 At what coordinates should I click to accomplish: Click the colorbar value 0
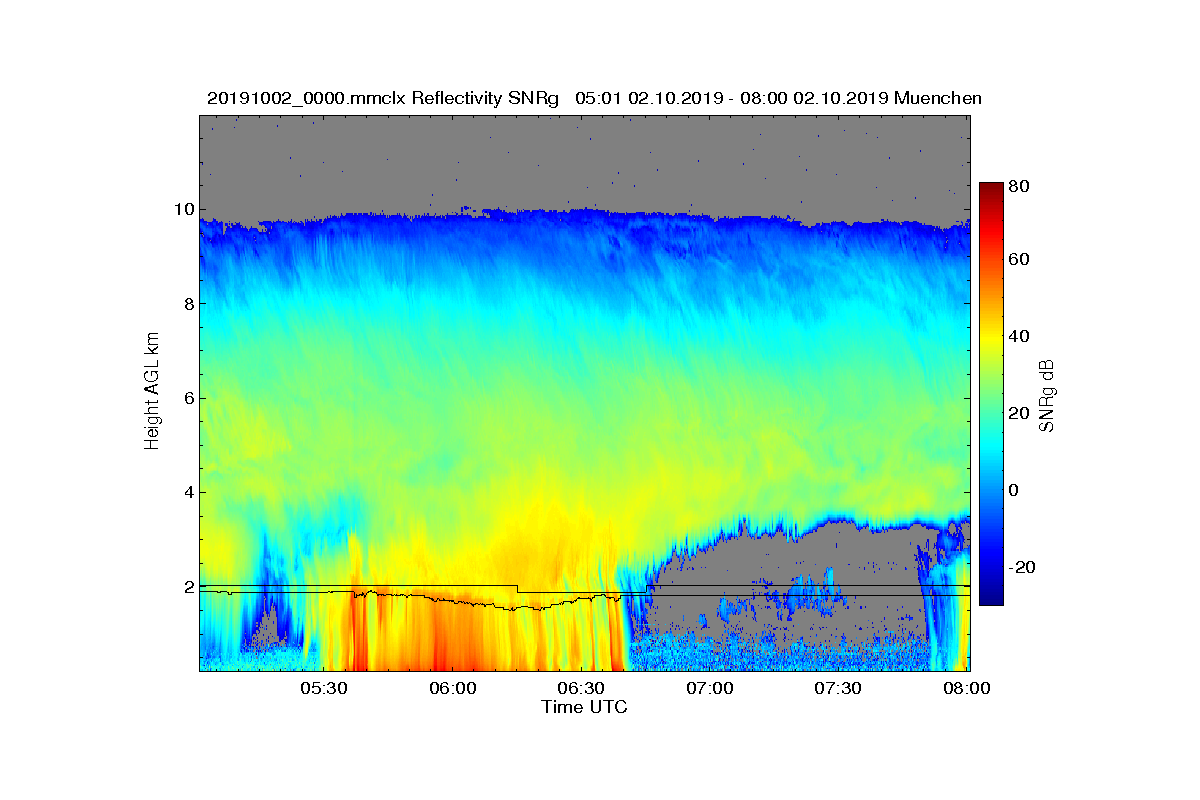click(x=1015, y=490)
